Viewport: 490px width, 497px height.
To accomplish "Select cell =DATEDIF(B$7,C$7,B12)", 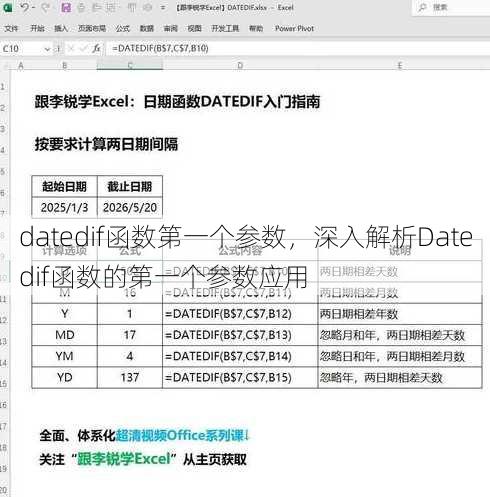I will (240, 314).
